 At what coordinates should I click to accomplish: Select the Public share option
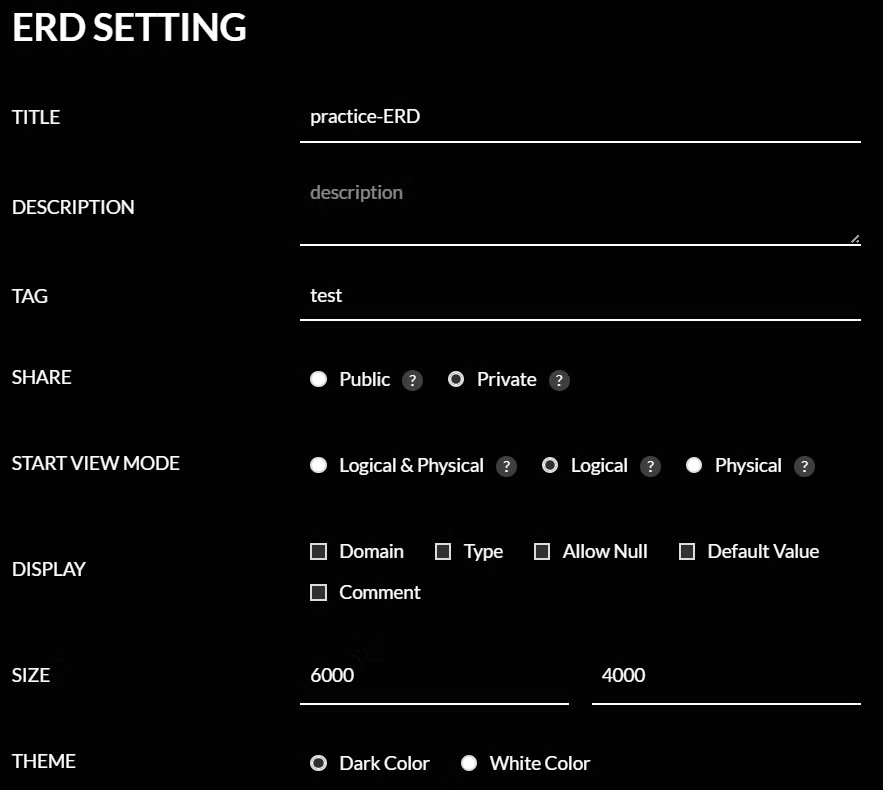click(318, 379)
